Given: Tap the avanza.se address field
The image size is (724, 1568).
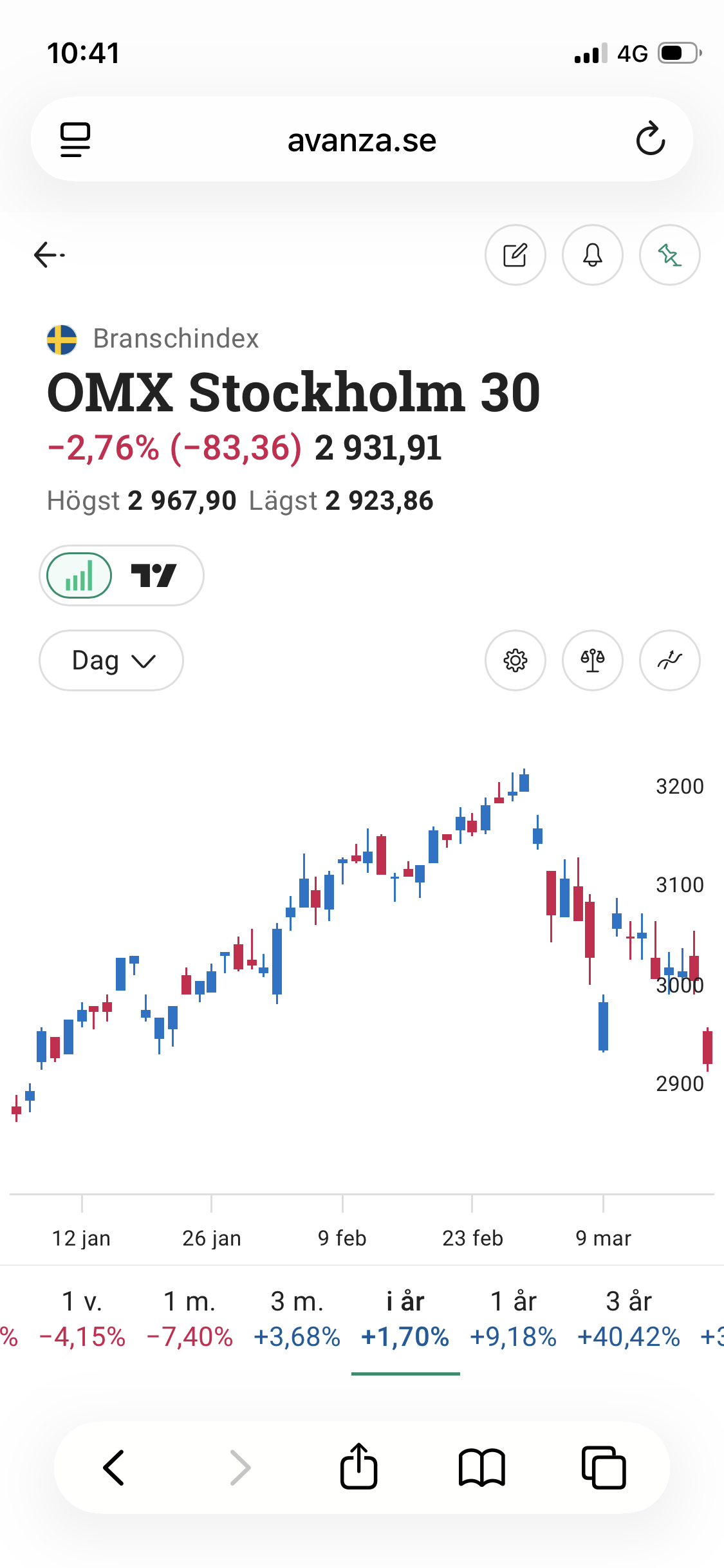Looking at the screenshot, I should coord(362,140).
